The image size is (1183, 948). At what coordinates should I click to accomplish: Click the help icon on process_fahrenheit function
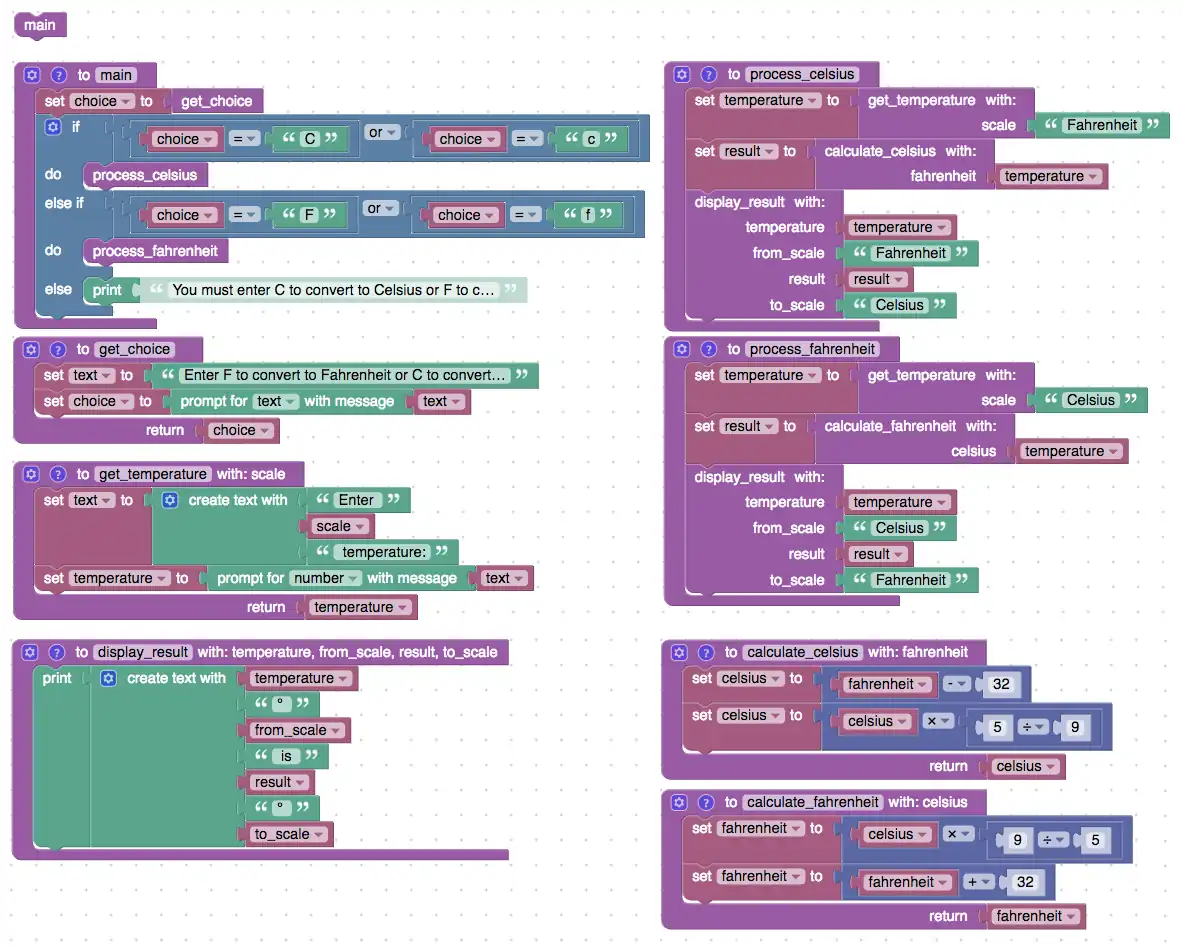coord(708,349)
